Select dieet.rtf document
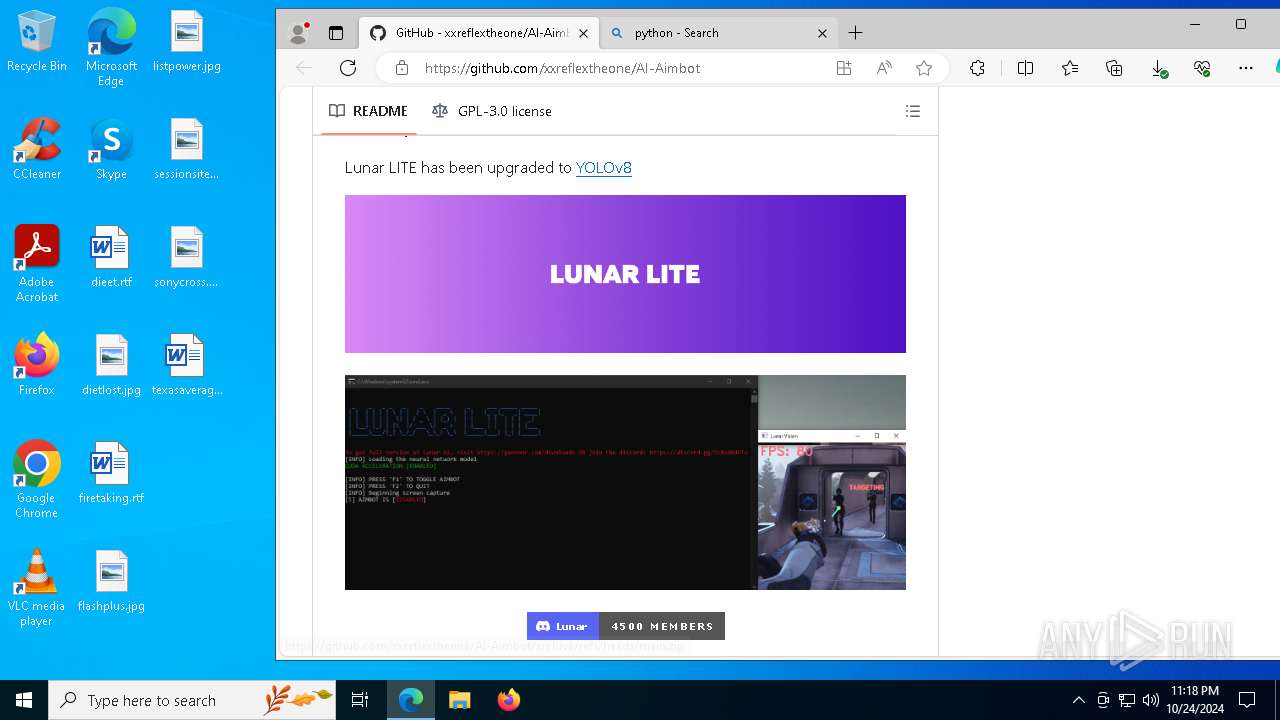The image size is (1280, 720). pyautogui.click(x=111, y=258)
